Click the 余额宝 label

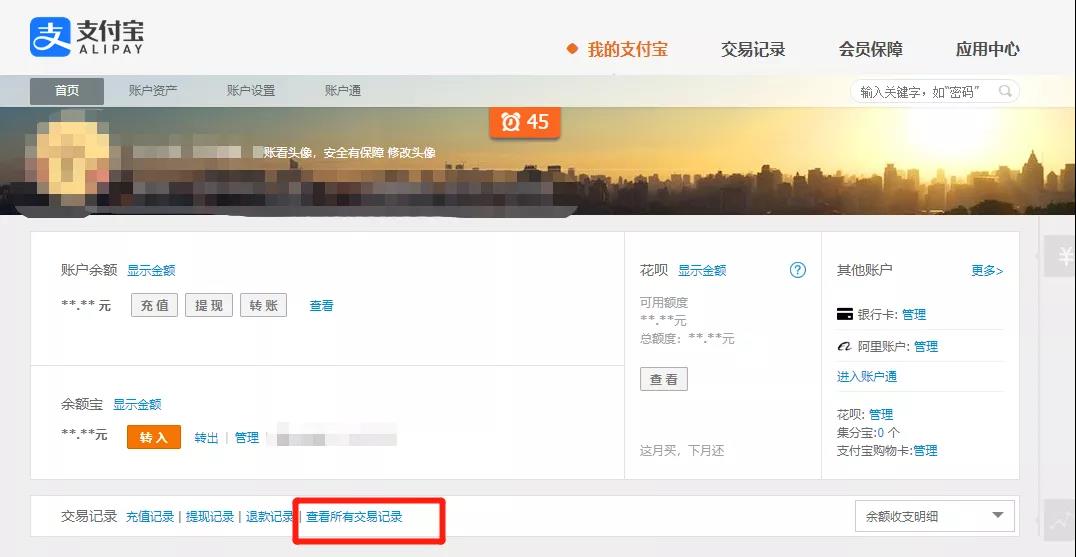(x=82, y=404)
